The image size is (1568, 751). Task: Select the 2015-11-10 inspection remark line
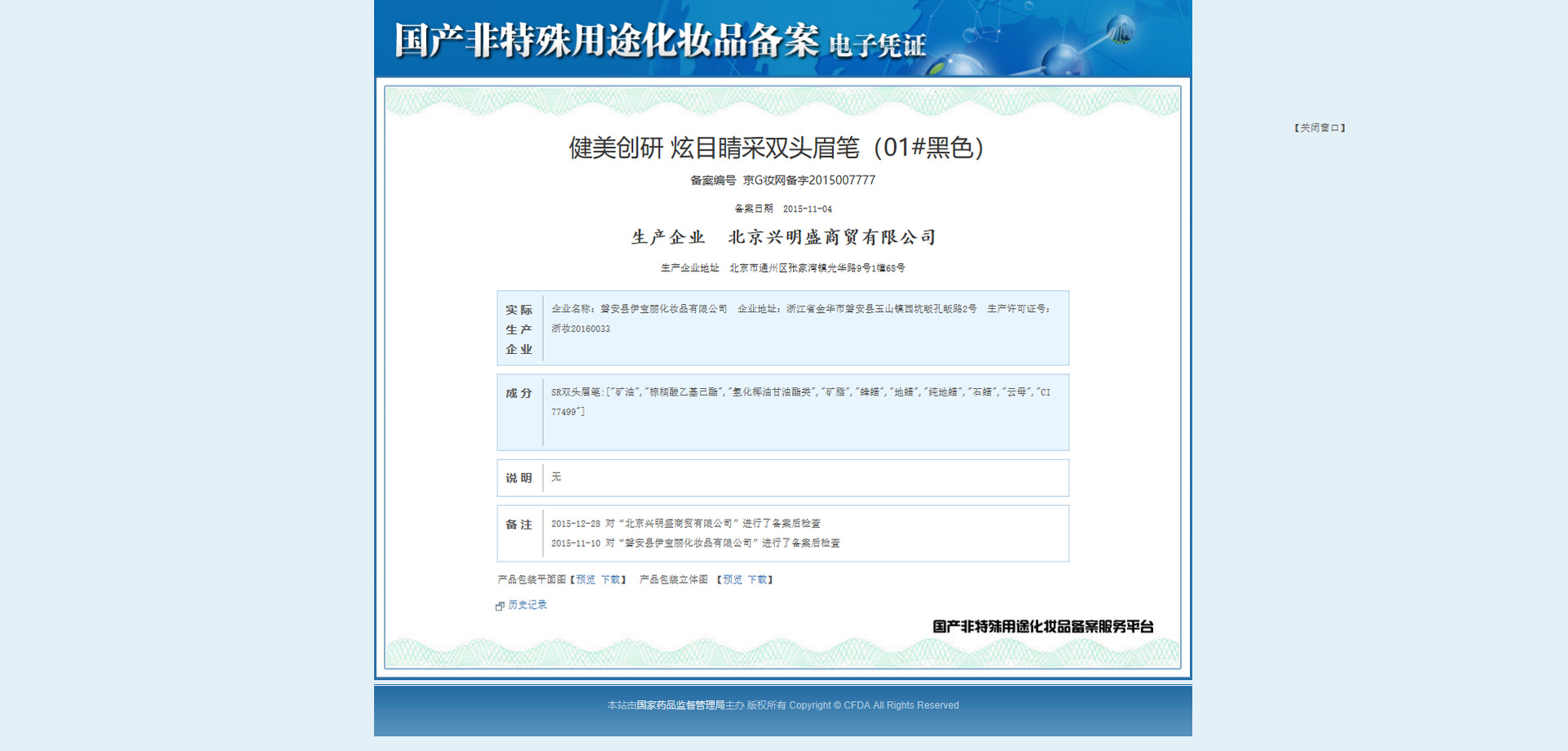(696, 543)
